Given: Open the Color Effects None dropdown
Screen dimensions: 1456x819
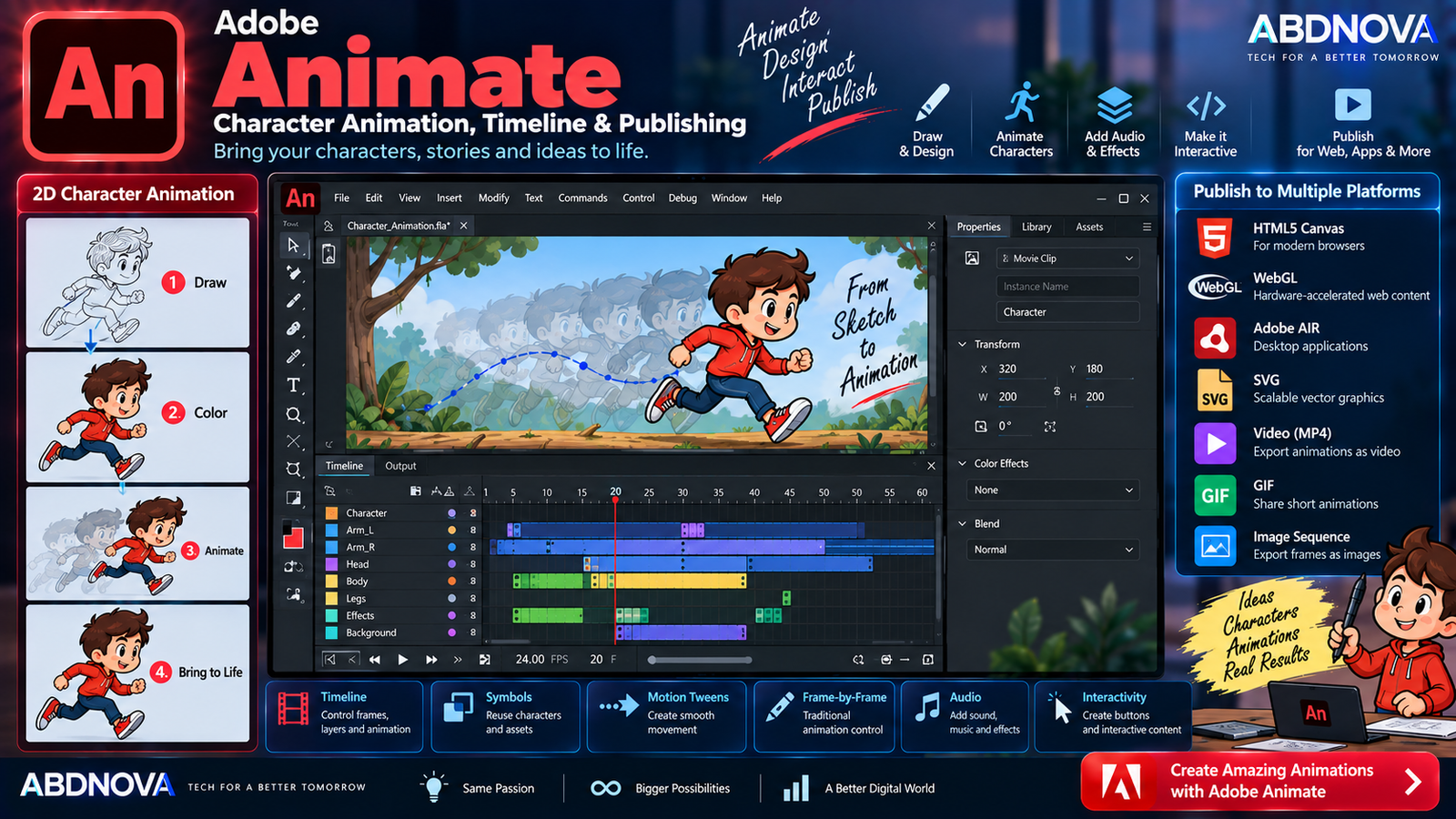Looking at the screenshot, I should click(x=1053, y=490).
